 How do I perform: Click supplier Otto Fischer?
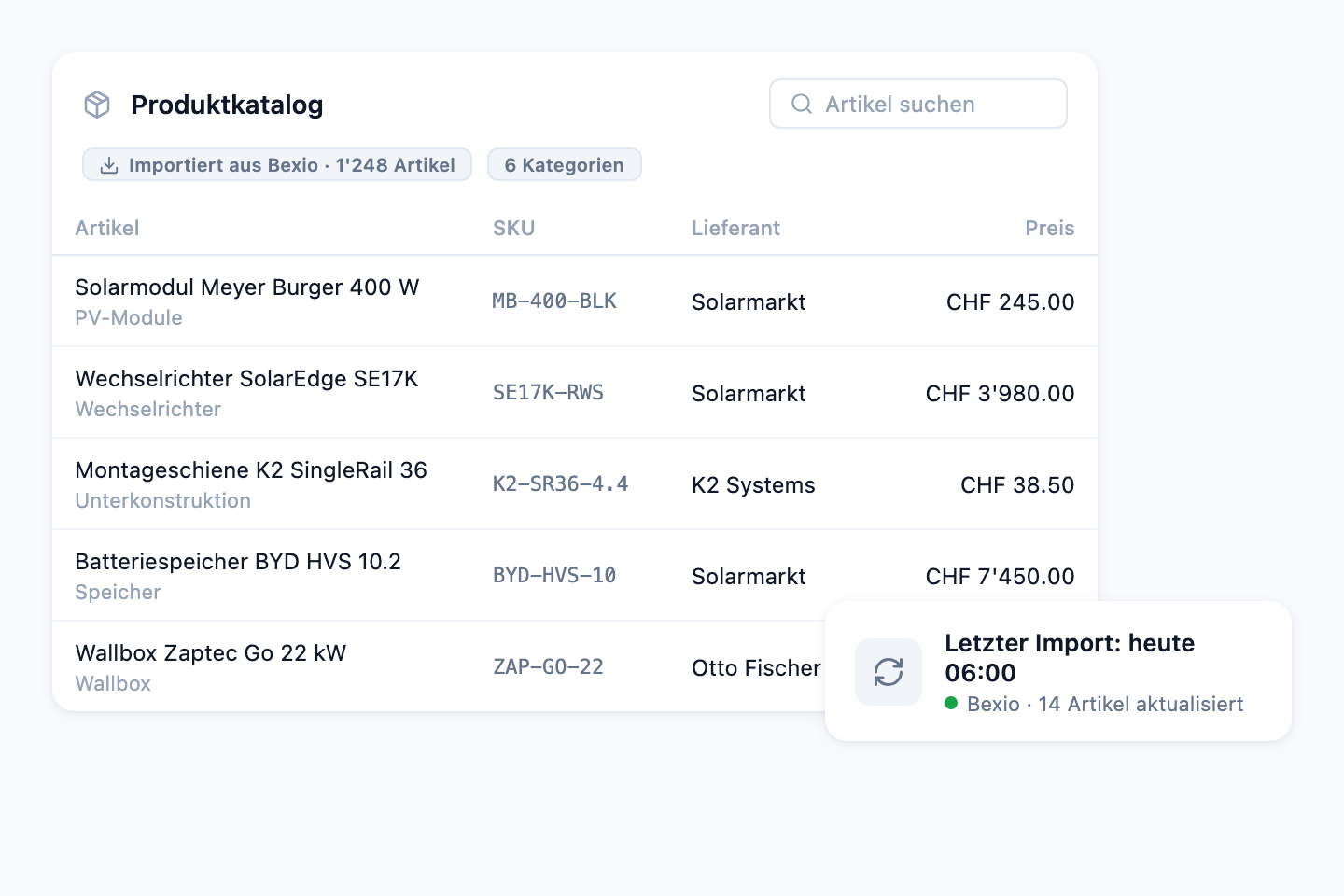[x=756, y=668]
